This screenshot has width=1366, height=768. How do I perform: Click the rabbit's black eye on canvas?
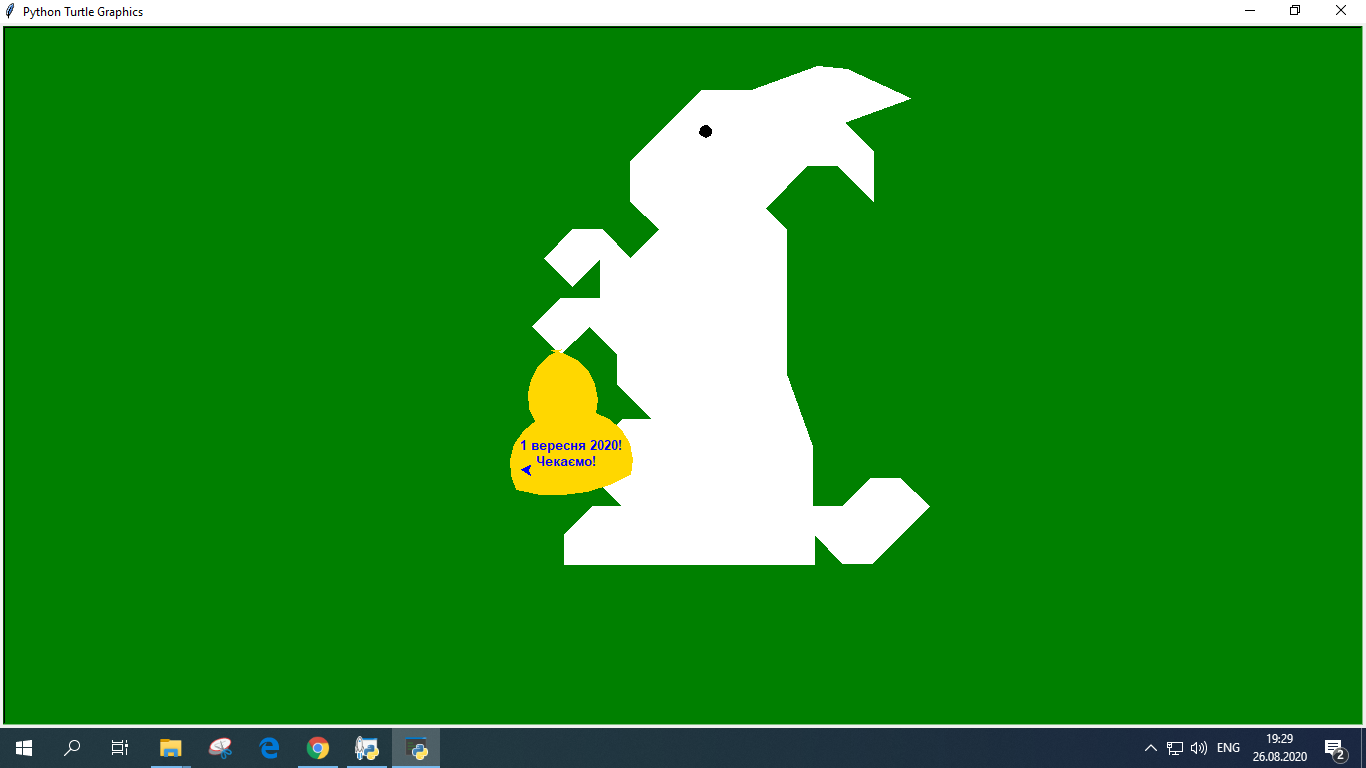(x=705, y=131)
